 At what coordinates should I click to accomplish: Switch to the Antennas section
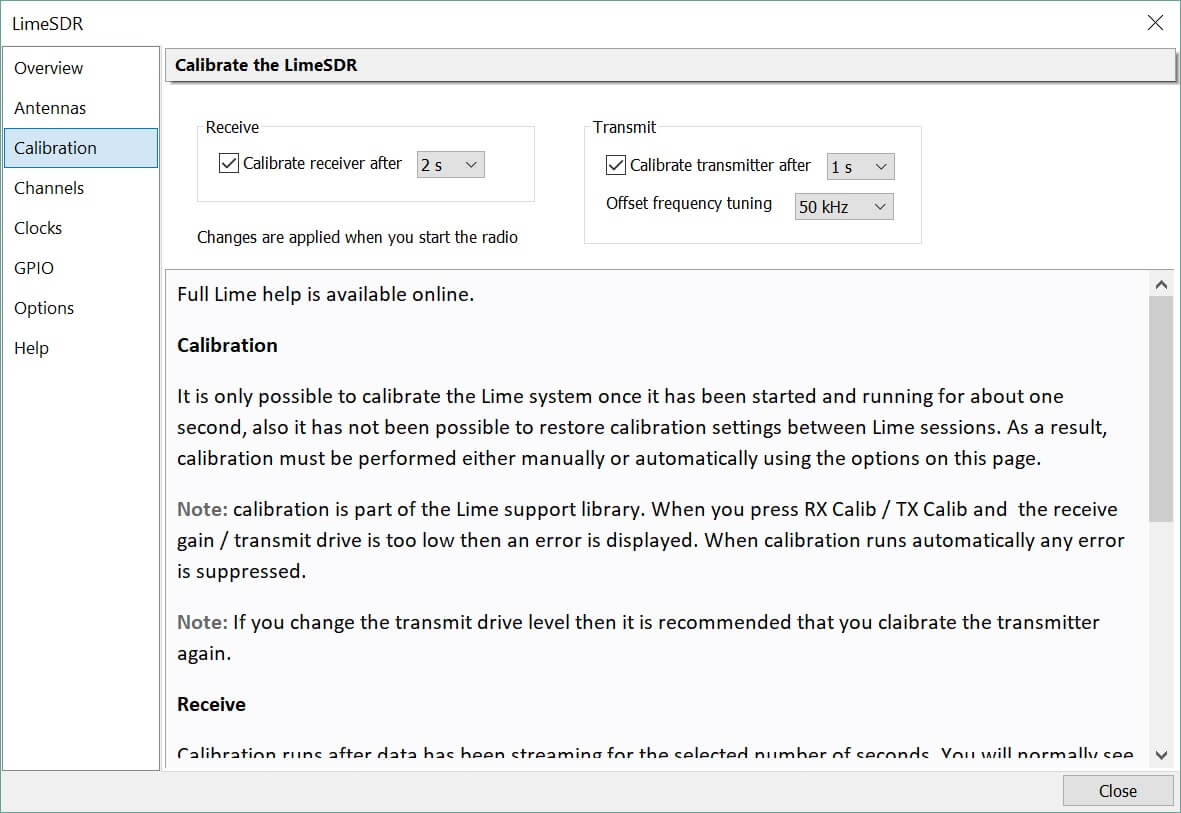[50, 108]
